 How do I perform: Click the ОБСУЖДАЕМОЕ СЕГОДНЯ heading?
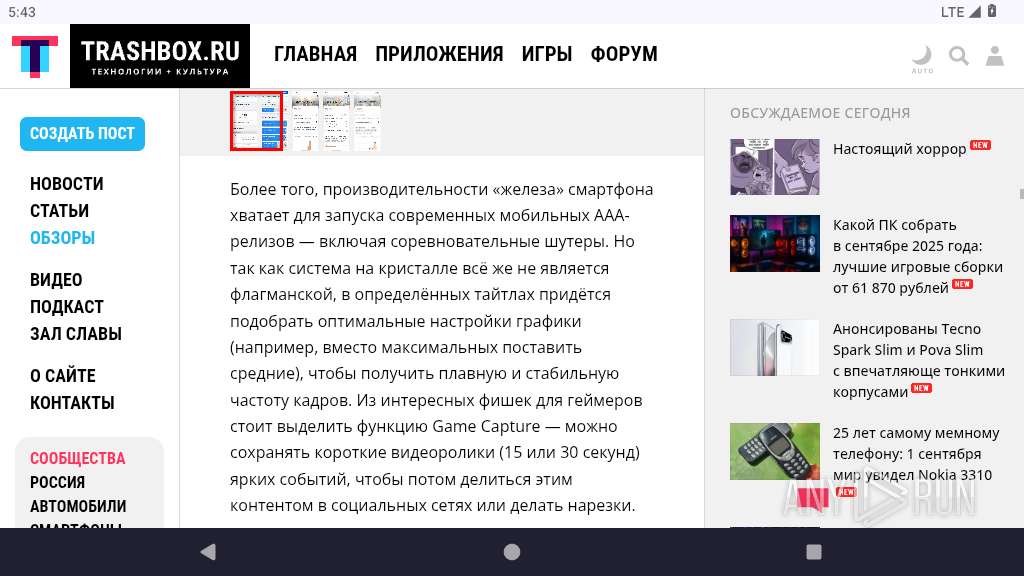tap(820, 113)
